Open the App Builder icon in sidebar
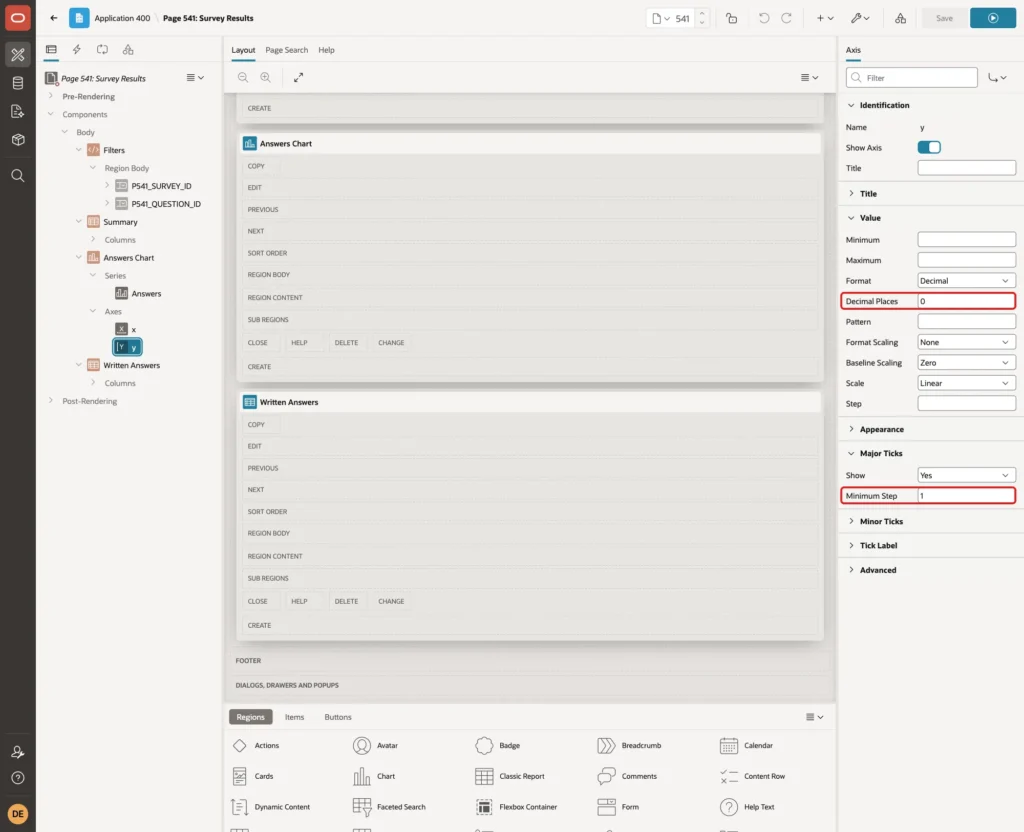This screenshot has height=832, width=1024. [x=18, y=55]
